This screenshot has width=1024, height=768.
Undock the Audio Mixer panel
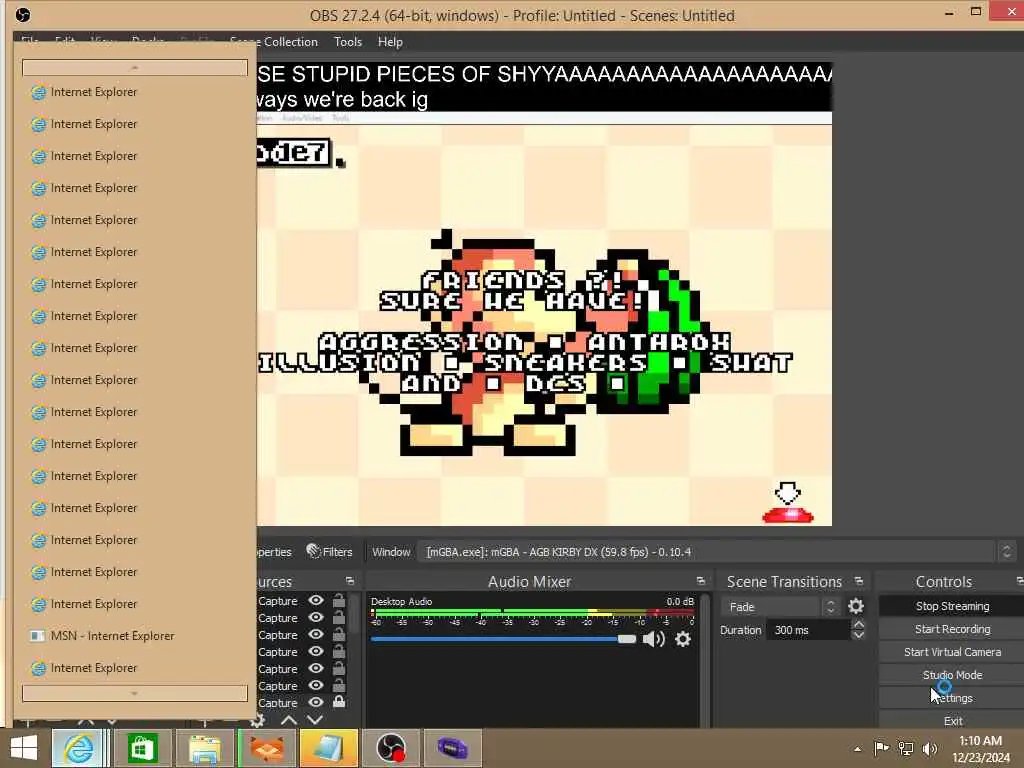click(x=701, y=581)
